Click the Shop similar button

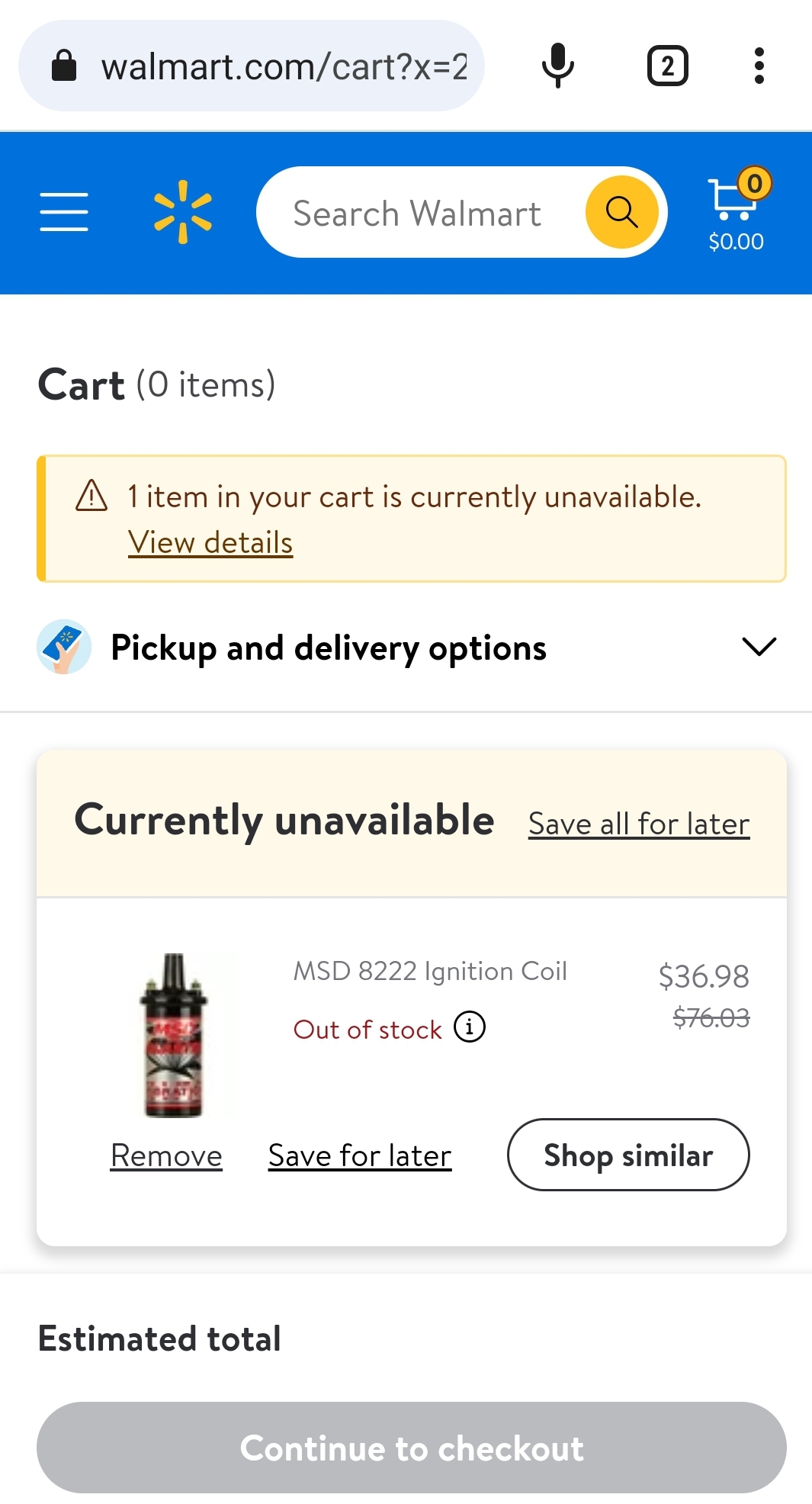tap(627, 1155)
